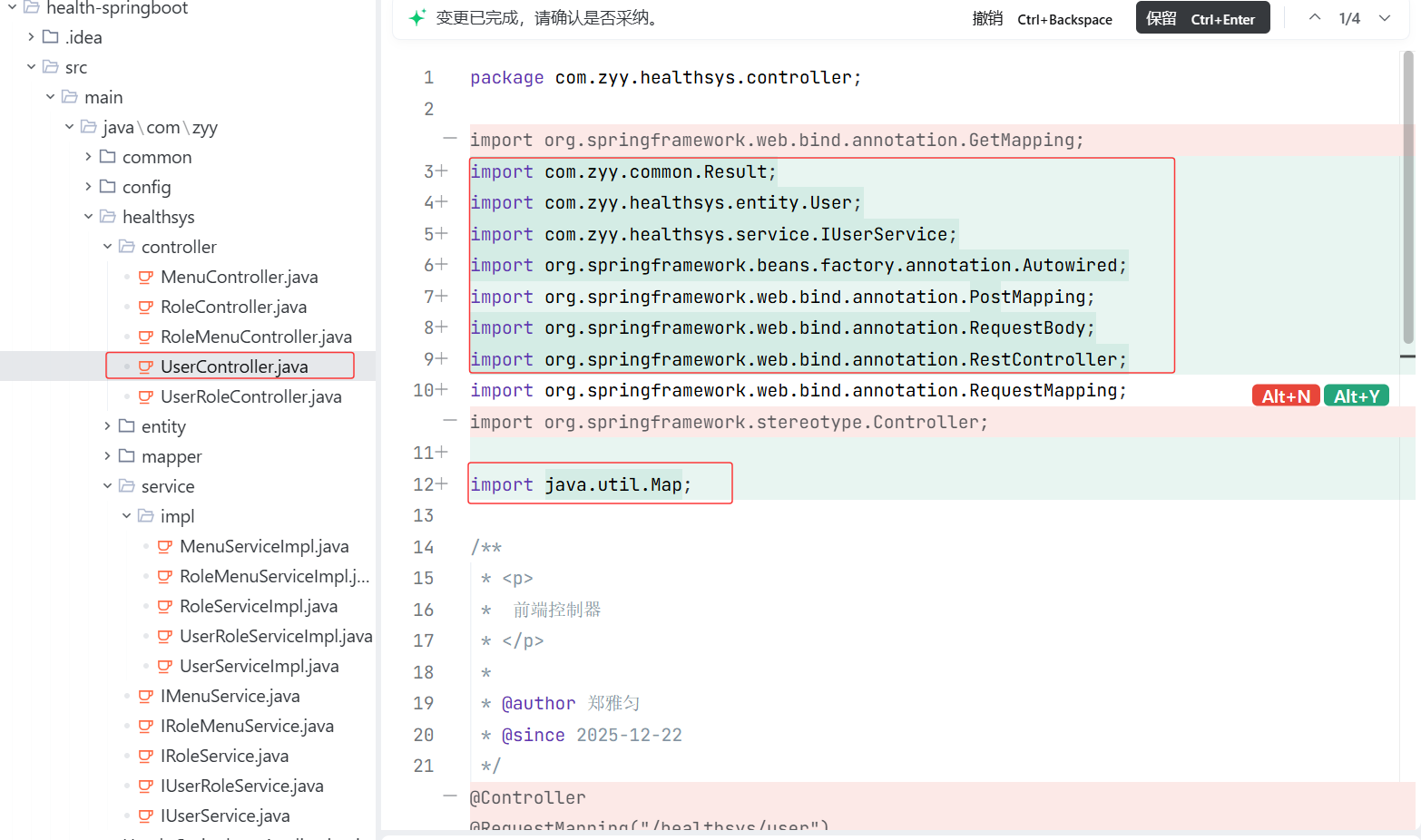1421x840 pixels.
Task: Click 保留 Ctrl+Enter to keep changes
Action: point(1202,18)
